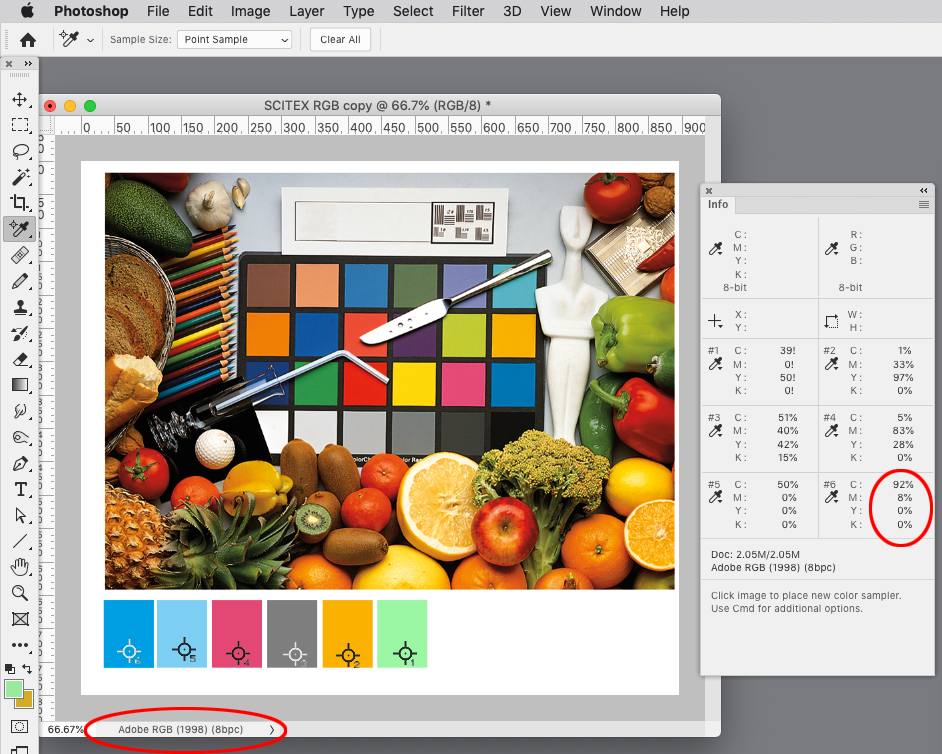Screen dimensions: 942x754
Task: Open the Info panel options menu
Action: 924,205
